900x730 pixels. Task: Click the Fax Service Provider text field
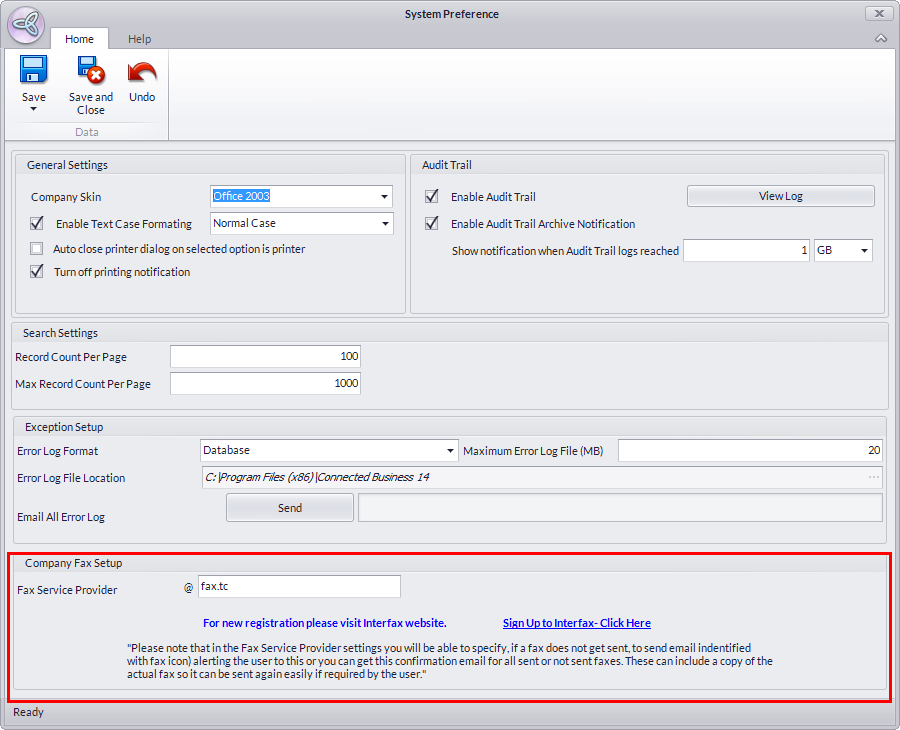pyautogui.click(x=298, y=587)
